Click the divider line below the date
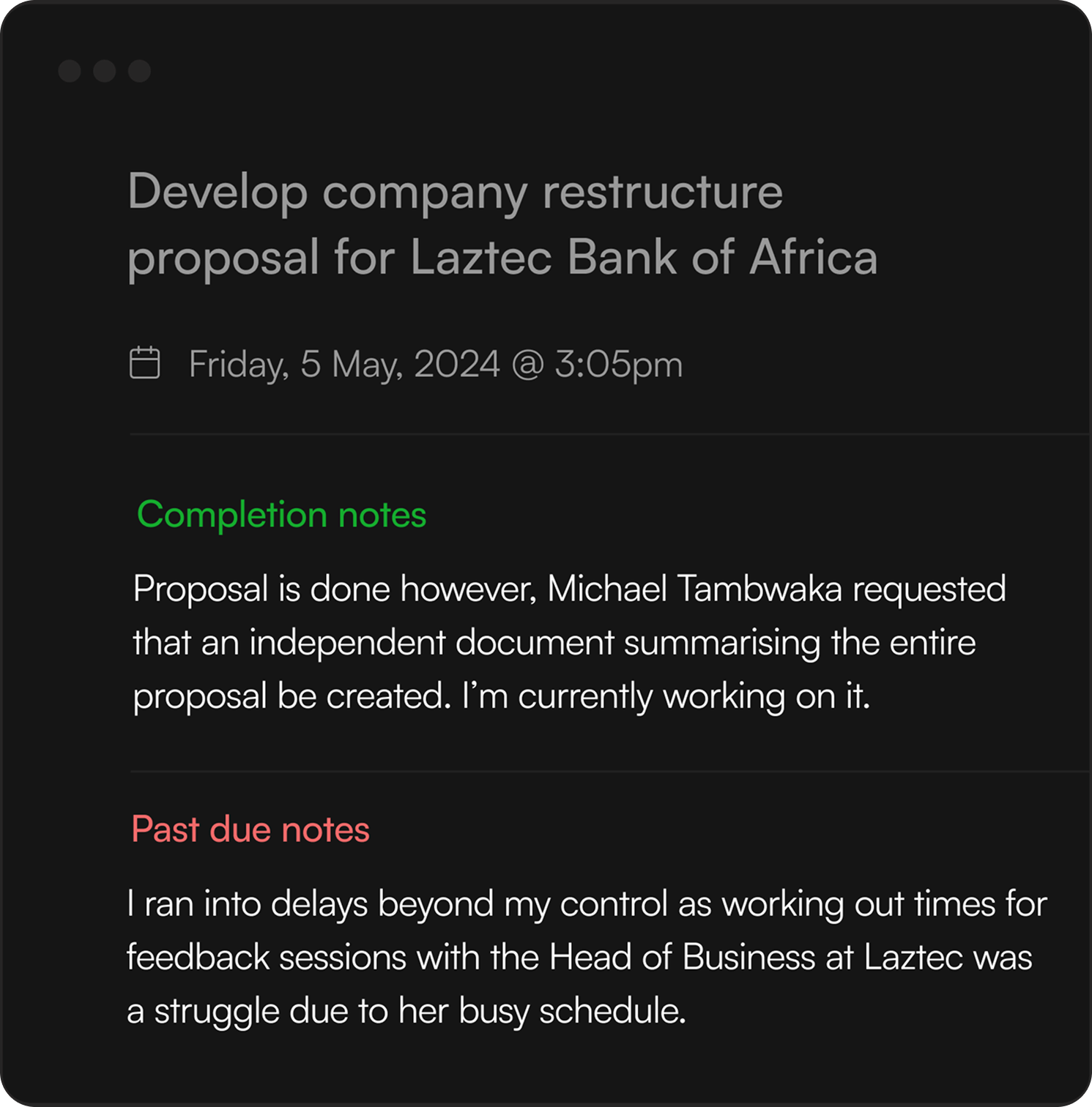This screenshot has width=1092, height=1107. [x=608, y=434]
